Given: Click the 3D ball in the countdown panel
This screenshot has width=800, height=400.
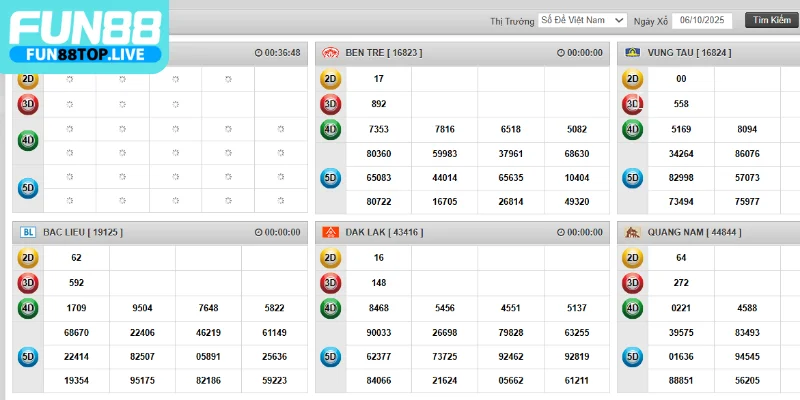Looking at the screenshot, I should 28,105.
